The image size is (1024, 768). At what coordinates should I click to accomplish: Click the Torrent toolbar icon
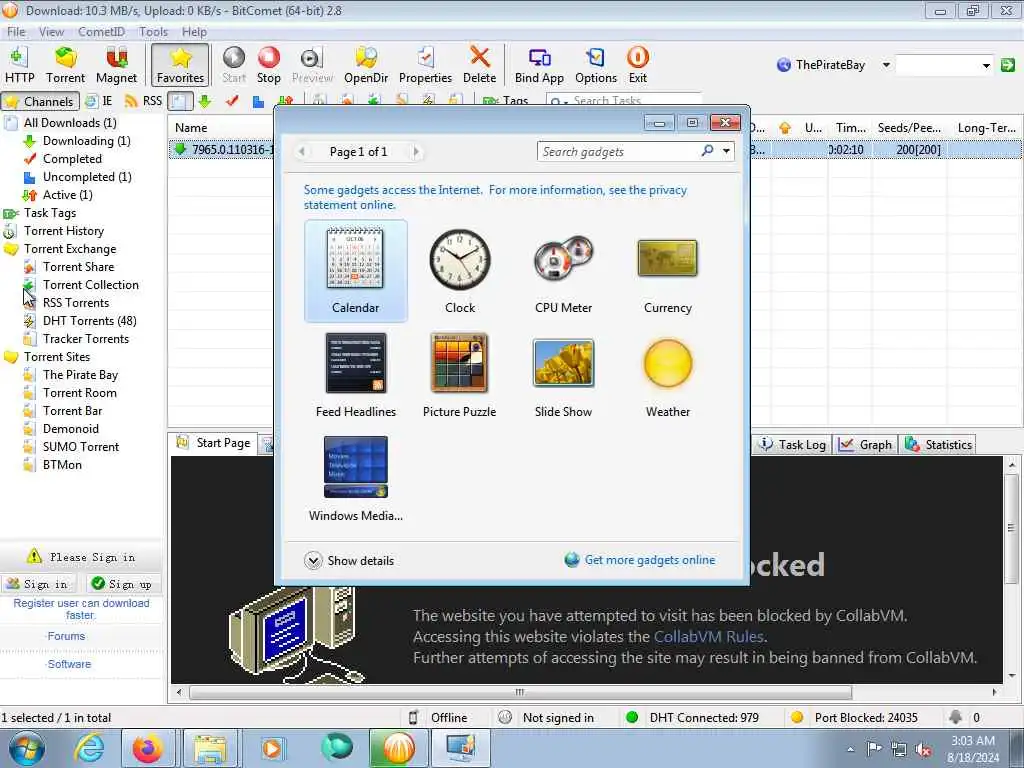pos(65,65)
